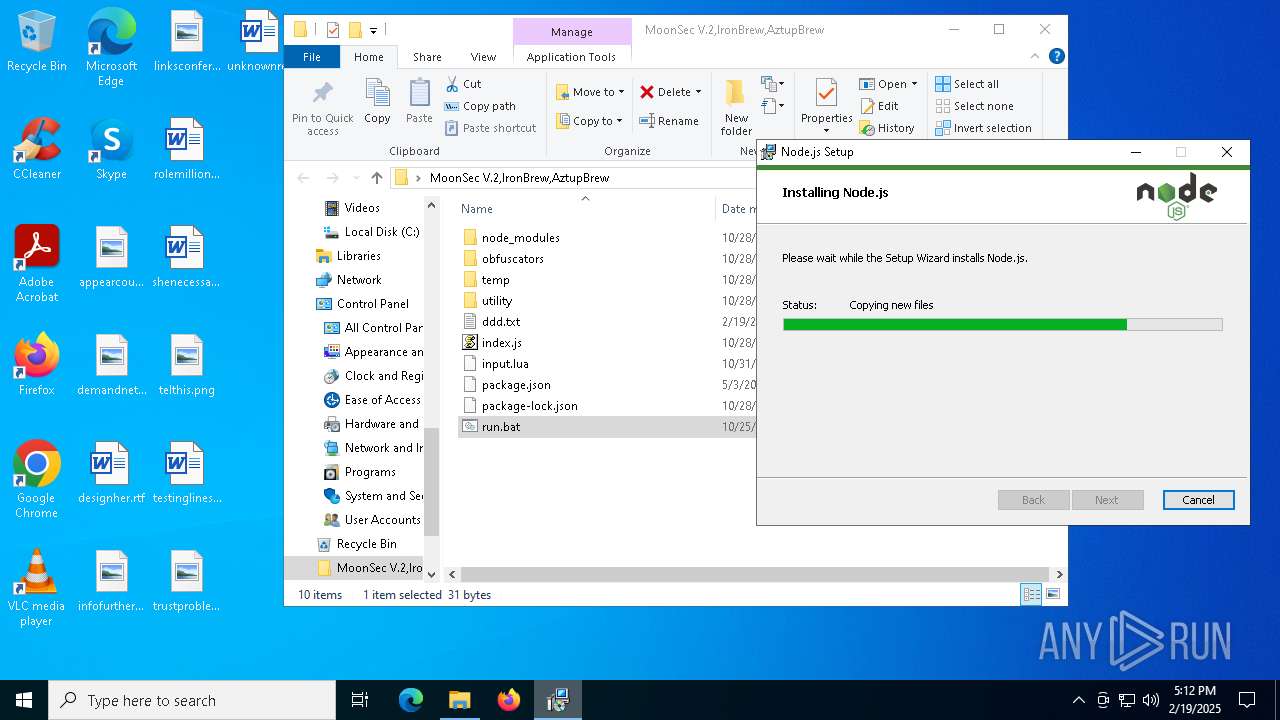Select the index.js file
The width and height of the screenshot is (1280, 720).
point(501,342)
